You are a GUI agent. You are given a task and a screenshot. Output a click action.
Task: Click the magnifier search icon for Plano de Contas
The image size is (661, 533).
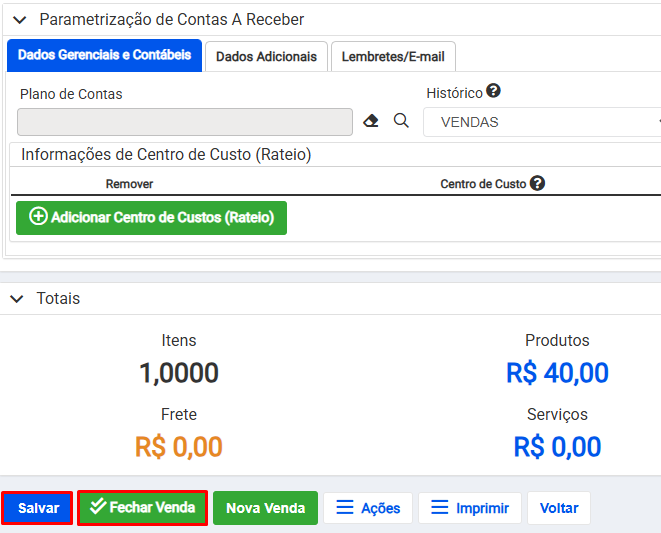click(x=401, y=121)
